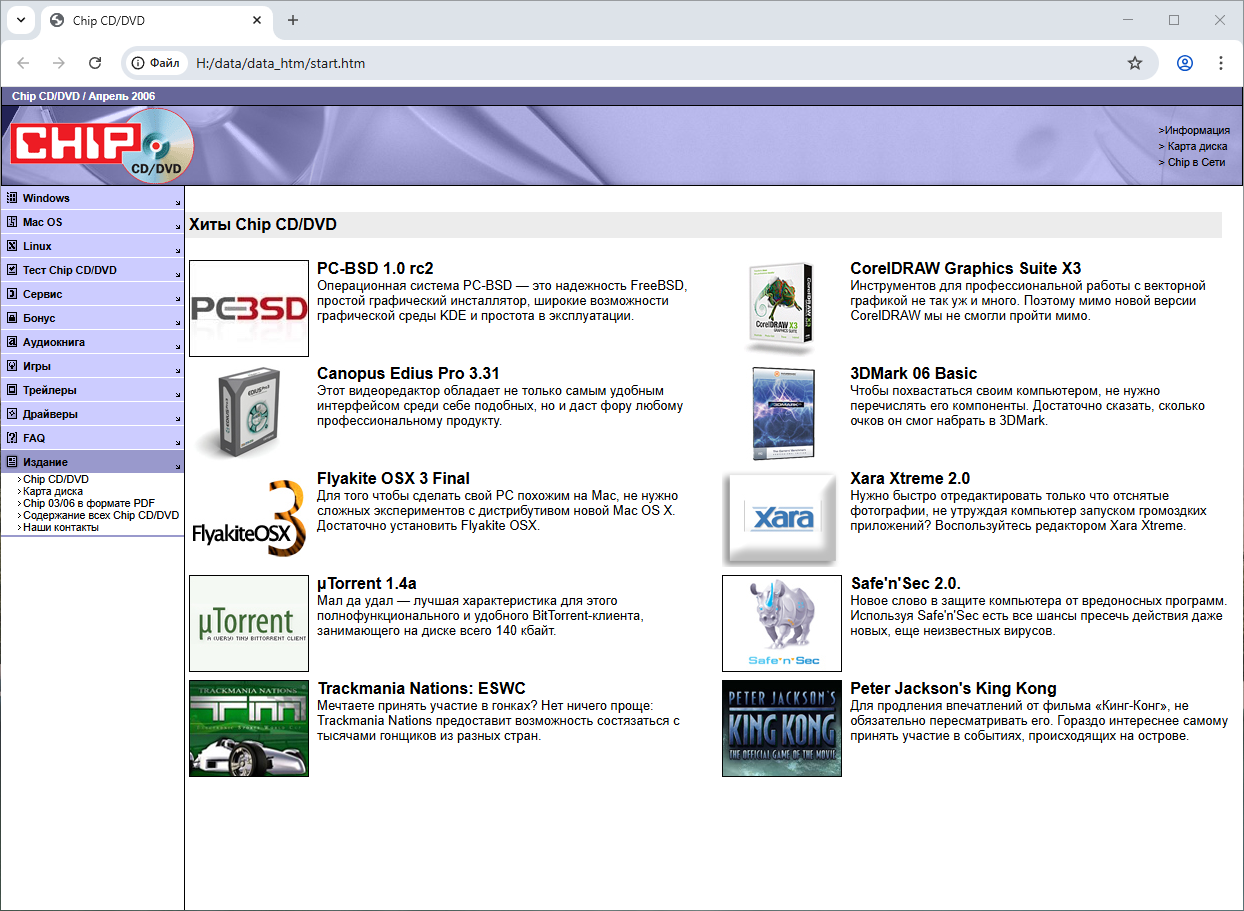Open the Xara Xtreme 2.0 heading
The height and width of the screenshot is (911, 1244).
pos(910,478)
